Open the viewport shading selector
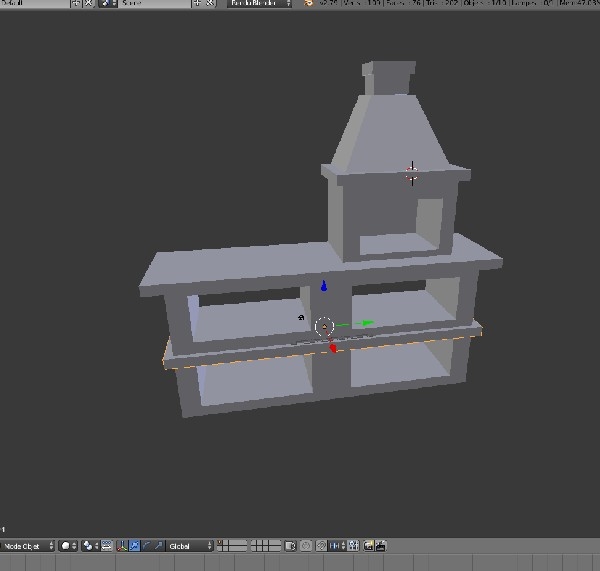This screenshot has height=571, width=600. 67,546
